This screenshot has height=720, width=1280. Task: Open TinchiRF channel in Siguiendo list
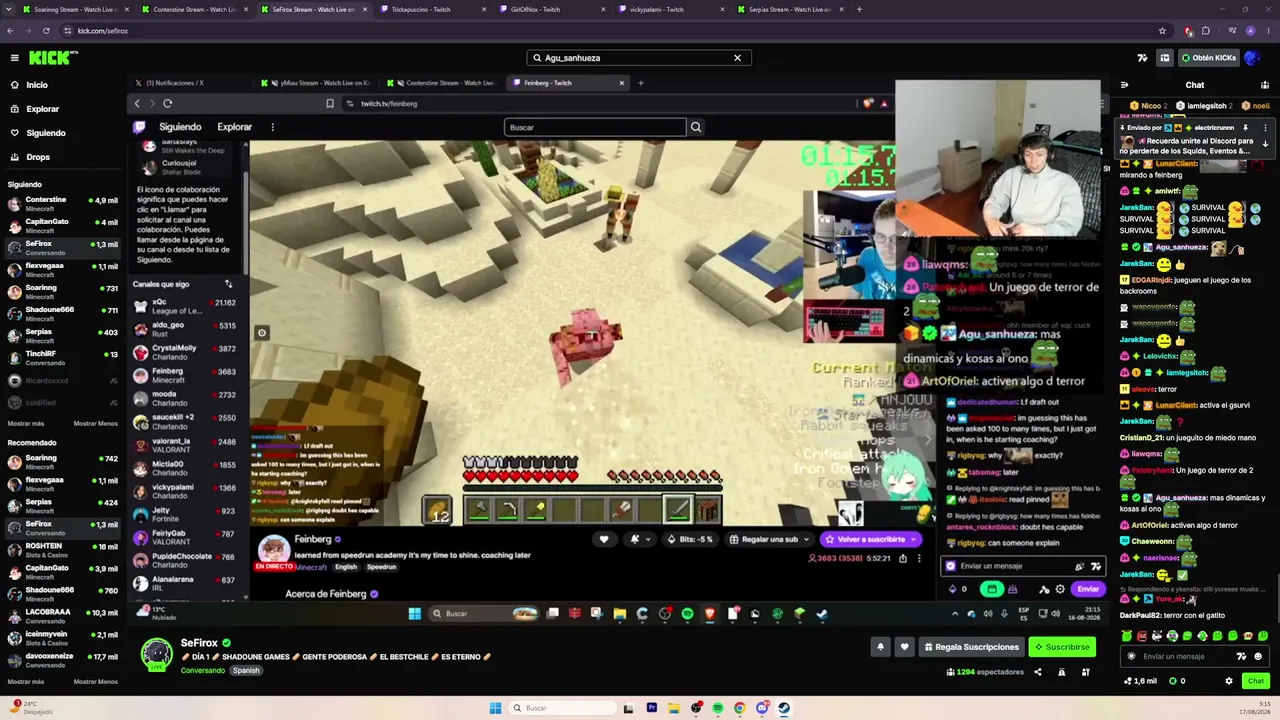(62, 357)
